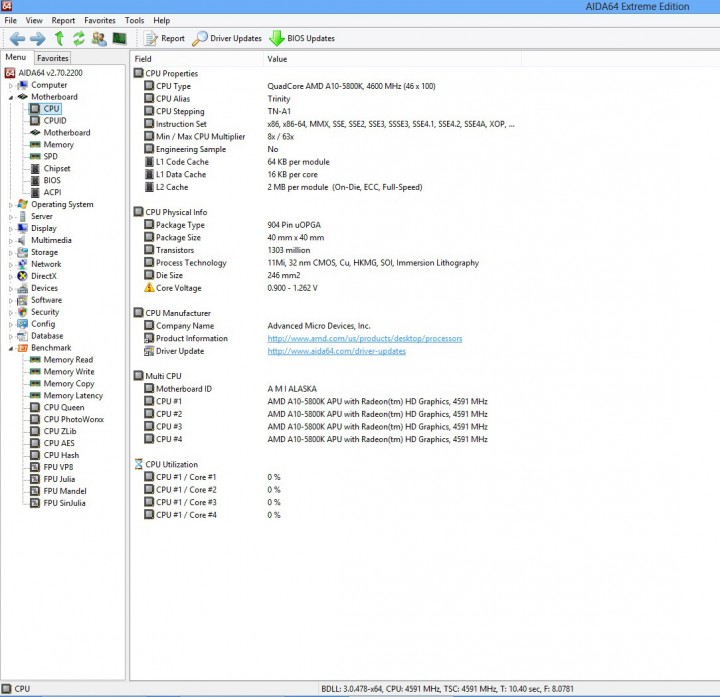Open the Memory tree item

coord(52,145)
